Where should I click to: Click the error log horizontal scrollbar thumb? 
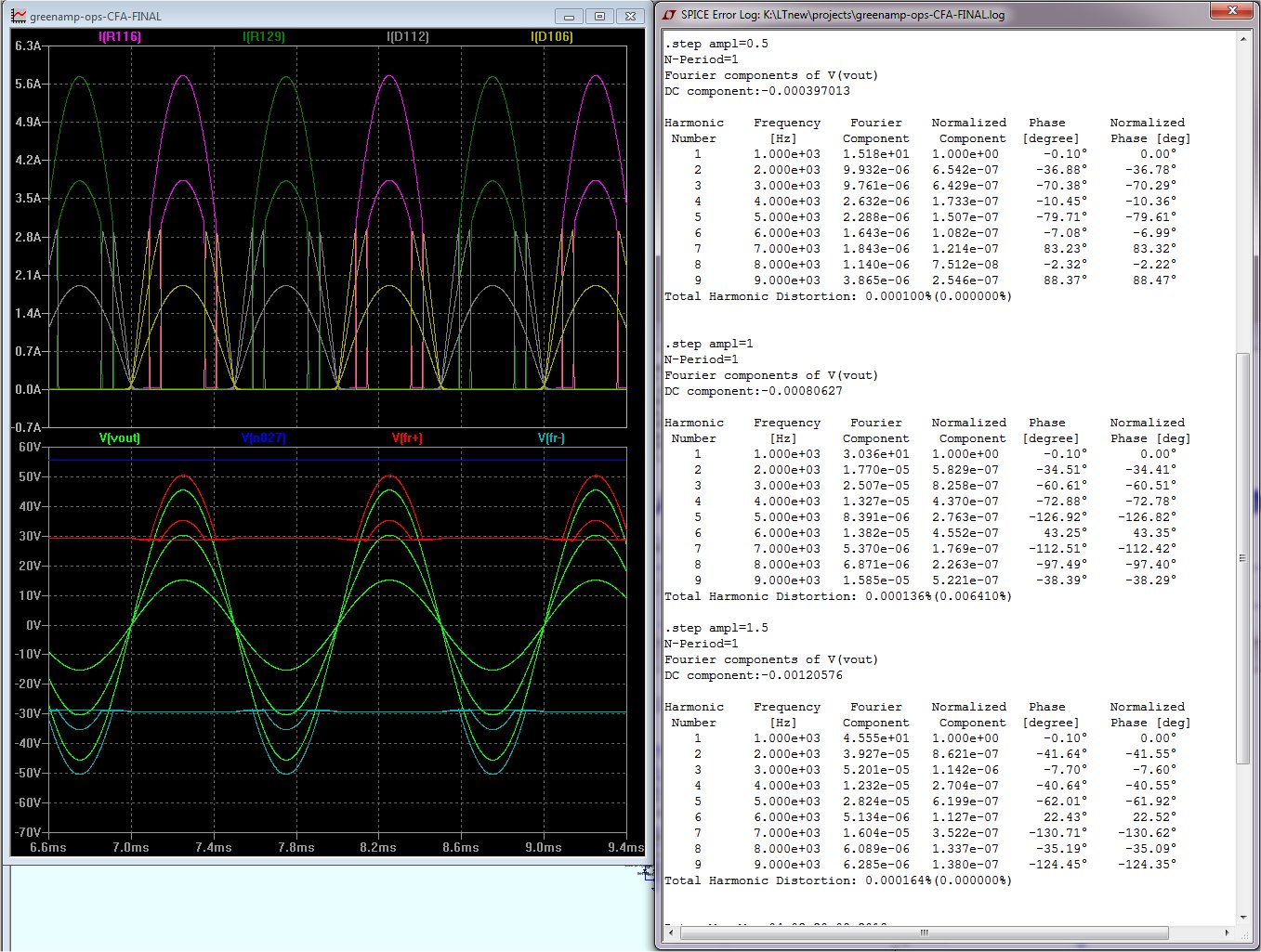(x=924, y=932)
